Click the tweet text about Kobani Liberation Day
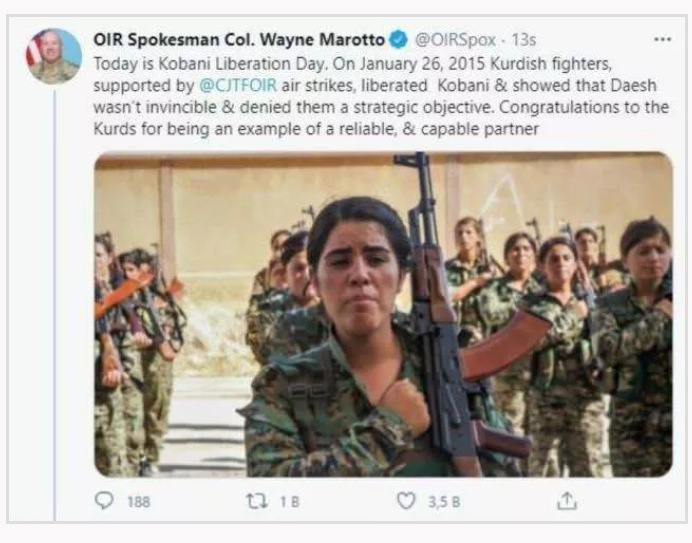 (381, 96)
